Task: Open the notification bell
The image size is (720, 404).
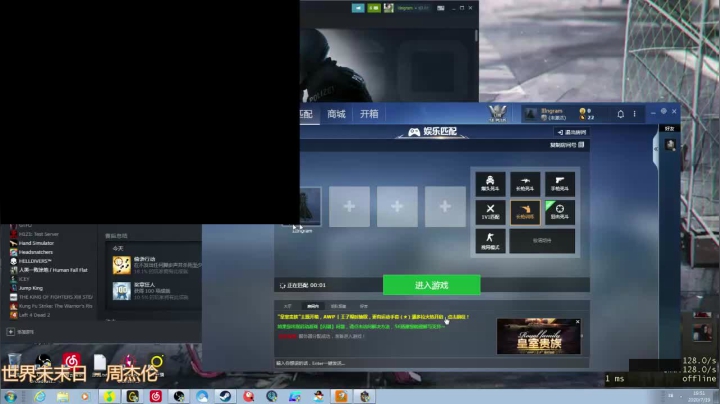Action: (620, 114)
